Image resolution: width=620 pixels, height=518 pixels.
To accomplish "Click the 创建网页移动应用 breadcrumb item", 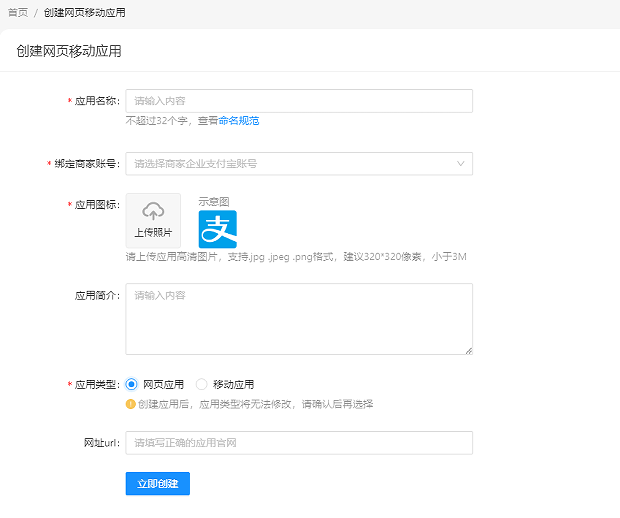I will (x=85, y=12).
